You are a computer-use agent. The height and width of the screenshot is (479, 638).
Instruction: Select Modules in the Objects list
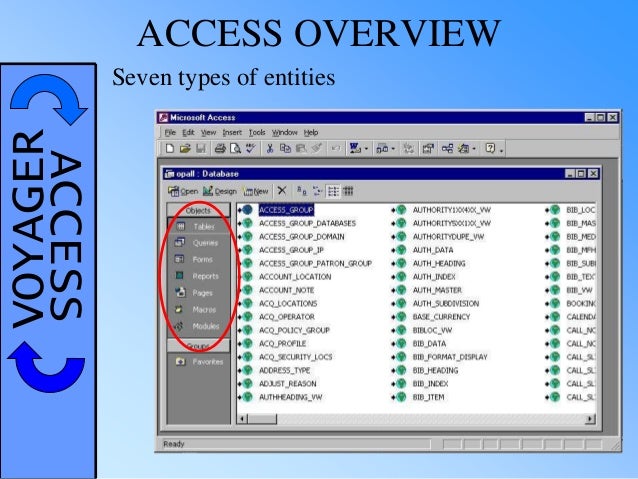198,326
